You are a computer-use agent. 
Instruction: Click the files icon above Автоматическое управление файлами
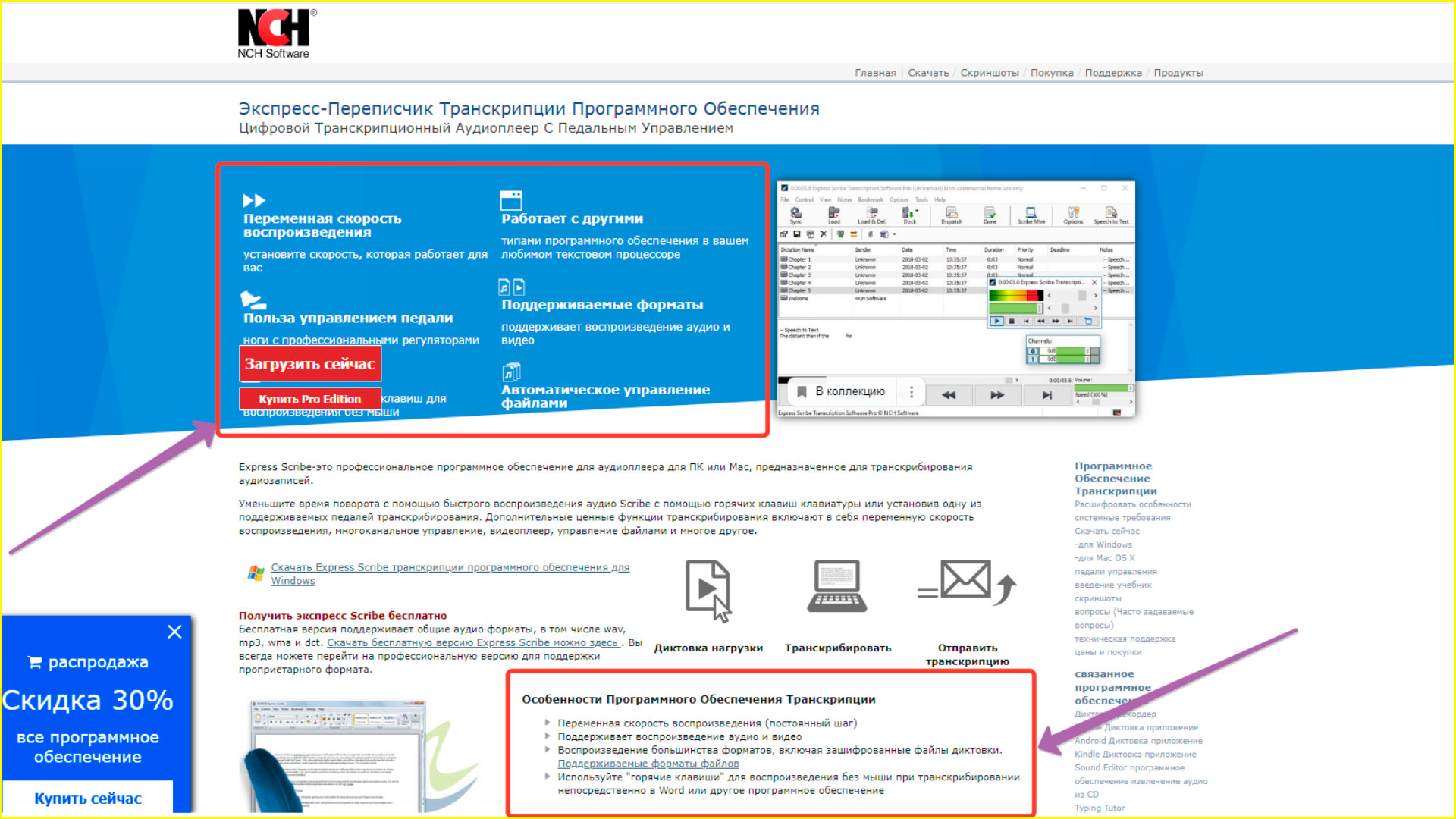point(512,372)
